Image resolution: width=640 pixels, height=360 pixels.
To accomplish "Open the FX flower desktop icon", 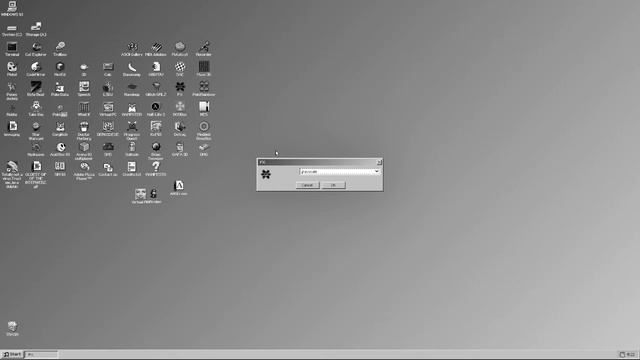I will click(180, 89).
